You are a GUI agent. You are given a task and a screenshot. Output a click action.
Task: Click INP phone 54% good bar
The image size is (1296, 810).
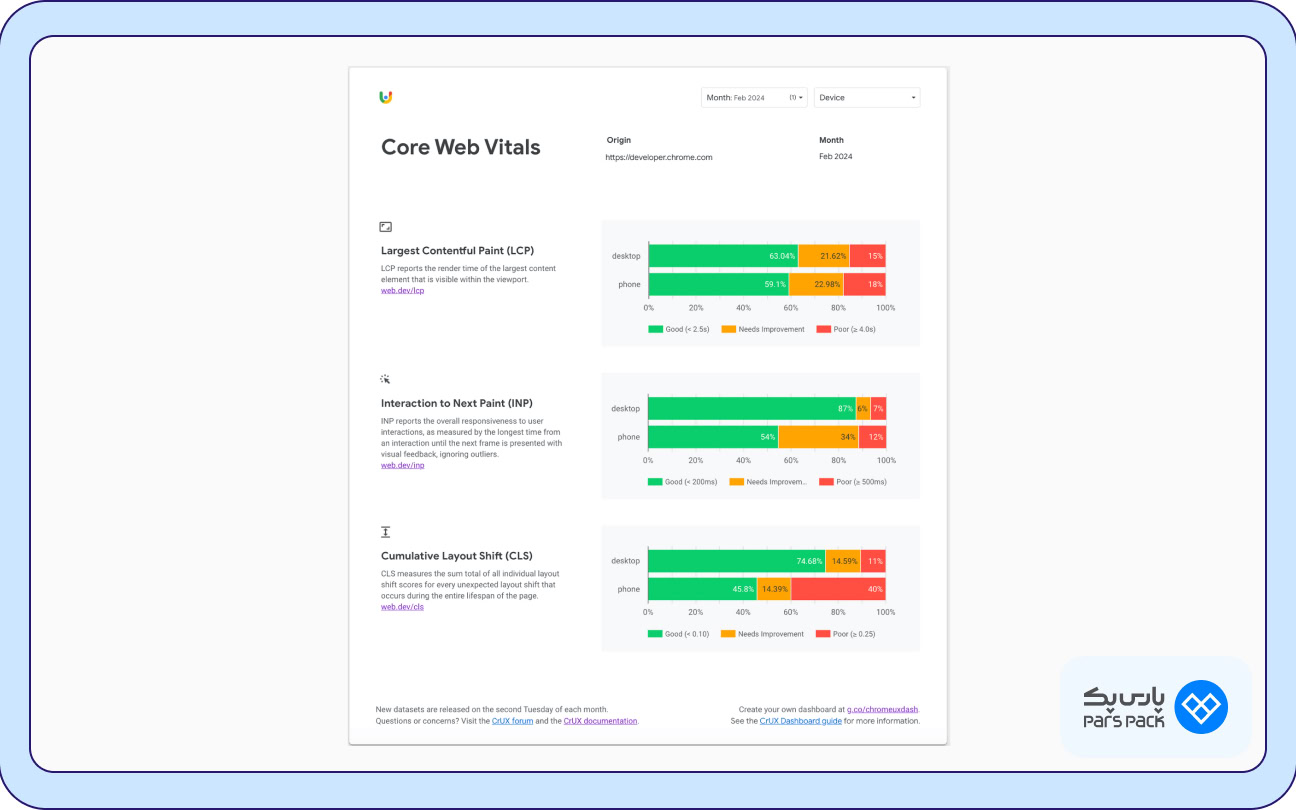(713, 436)
